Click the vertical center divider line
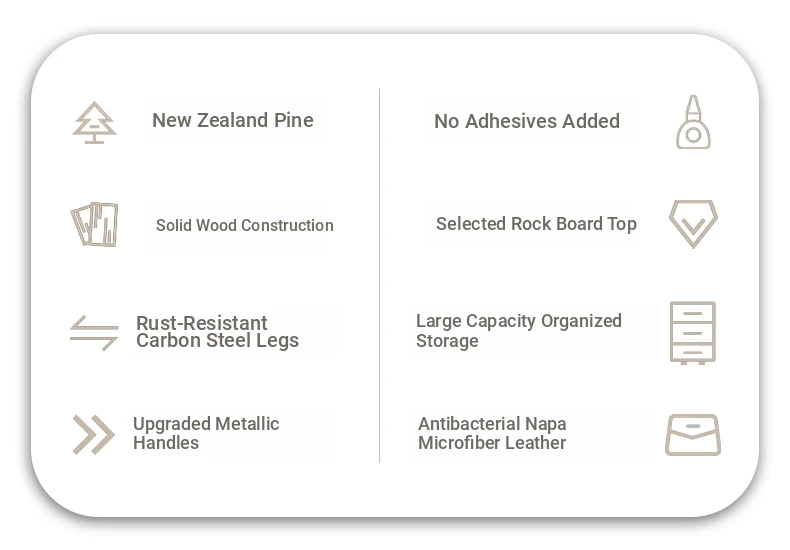 pos(379,275)
